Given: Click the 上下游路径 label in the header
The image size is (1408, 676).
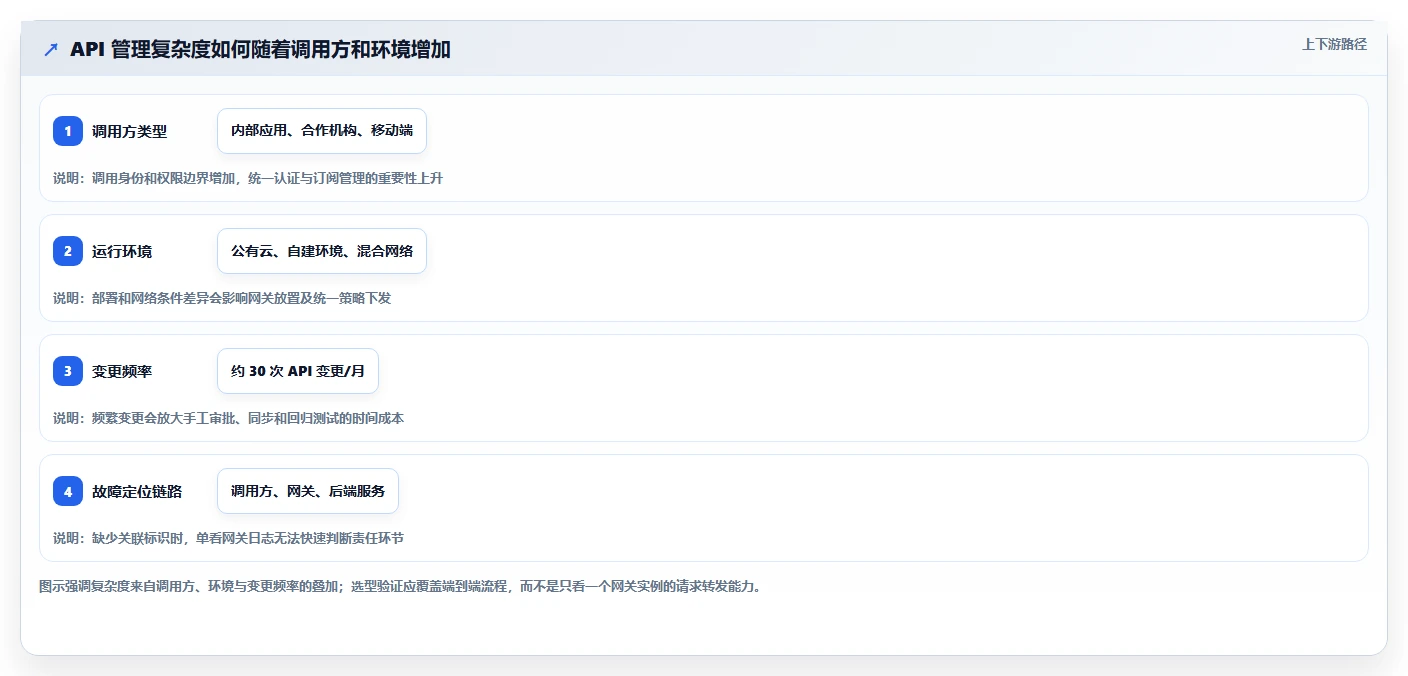Looking at the screenshot, I should point(1334,44).
